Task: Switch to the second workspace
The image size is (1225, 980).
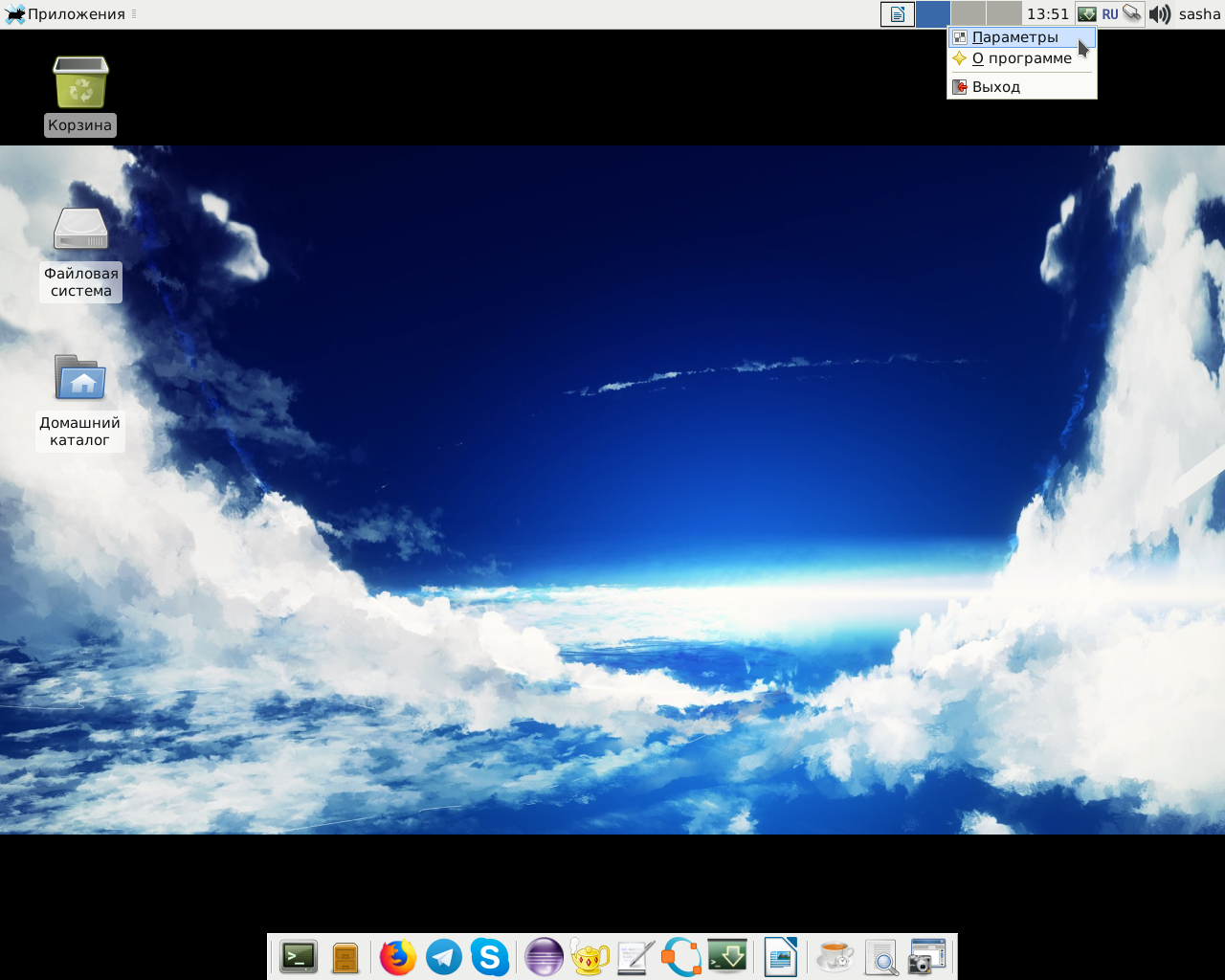Action: click(x=969, y=14)
